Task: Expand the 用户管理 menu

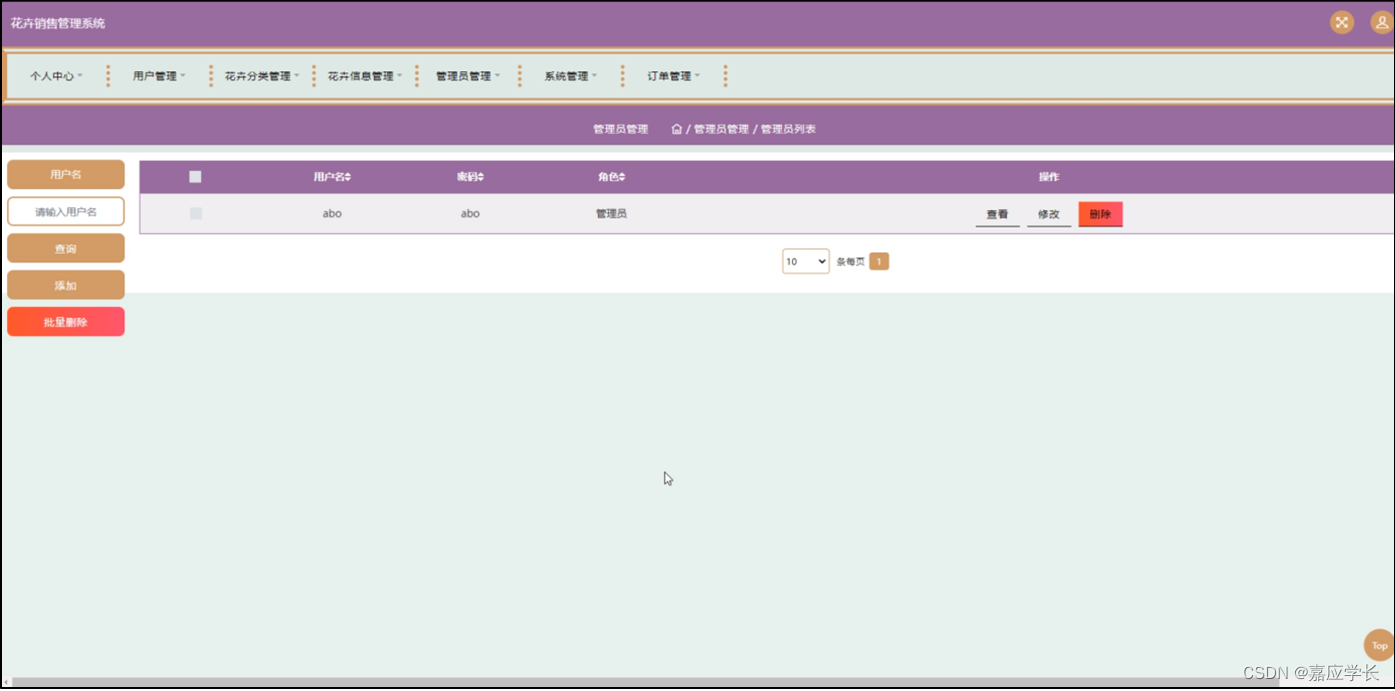Action: tap(159, 76)
